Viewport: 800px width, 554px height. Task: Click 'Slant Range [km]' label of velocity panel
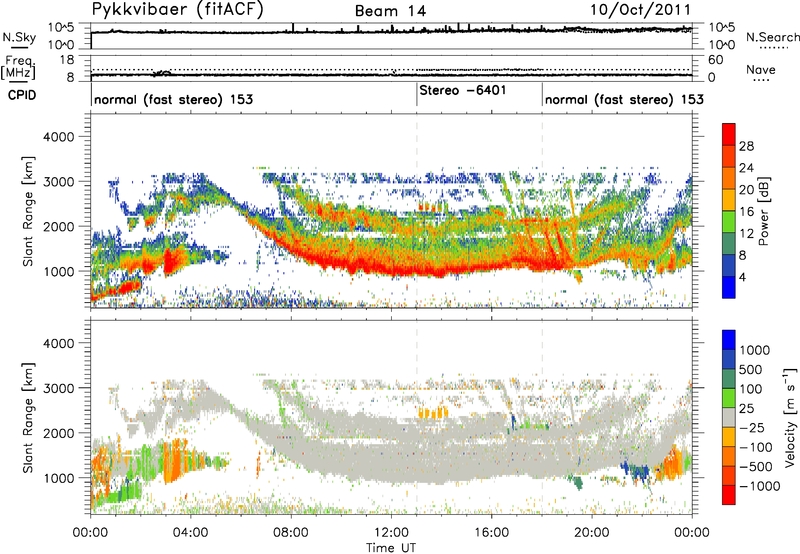click(x=28, y=418)
